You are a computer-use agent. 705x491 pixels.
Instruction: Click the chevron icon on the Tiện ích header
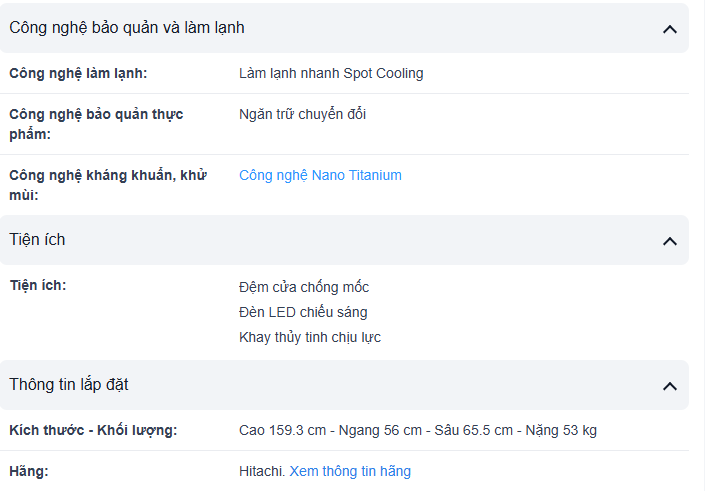tap(669, 241)
